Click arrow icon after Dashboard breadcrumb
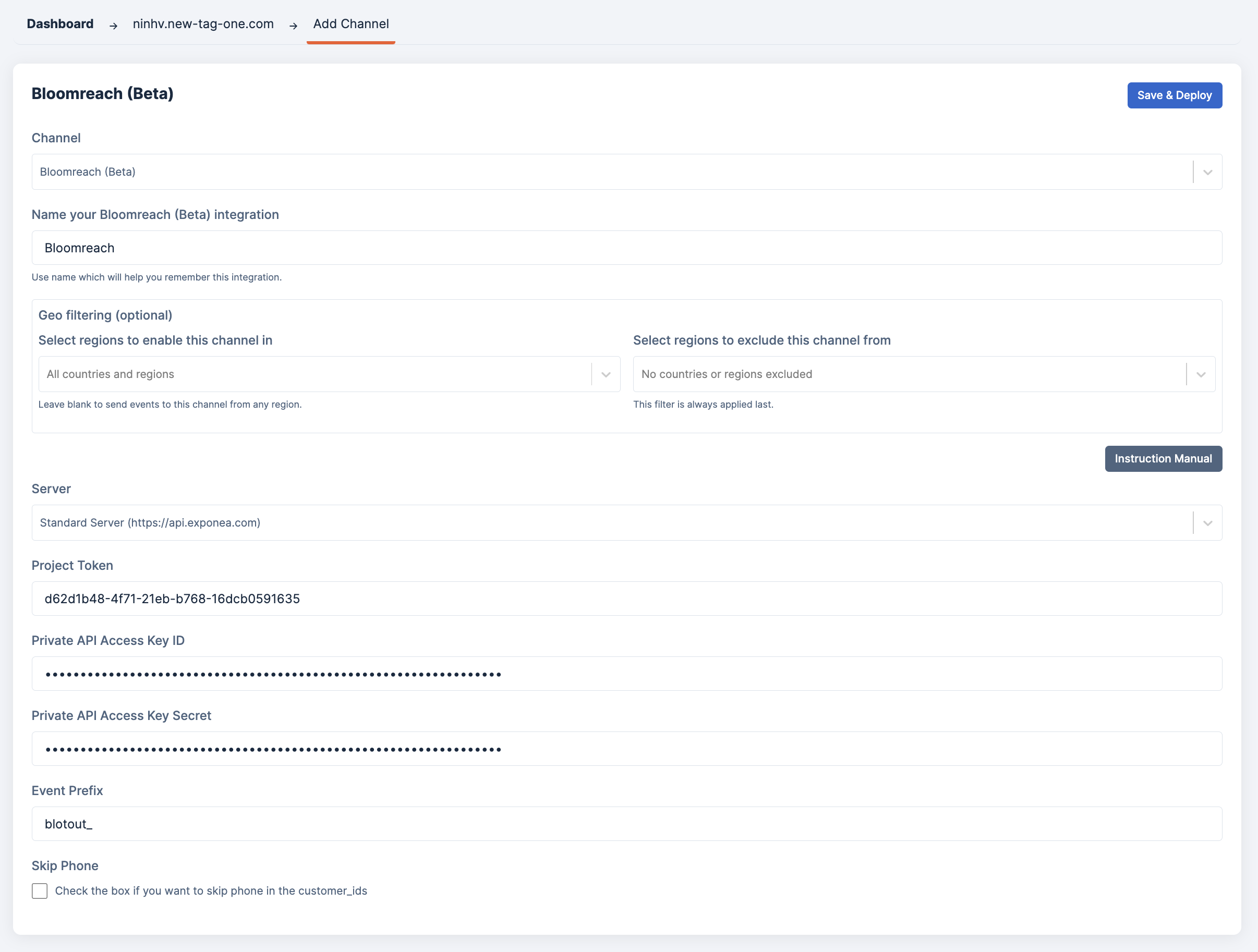 (x=113, y=26)
